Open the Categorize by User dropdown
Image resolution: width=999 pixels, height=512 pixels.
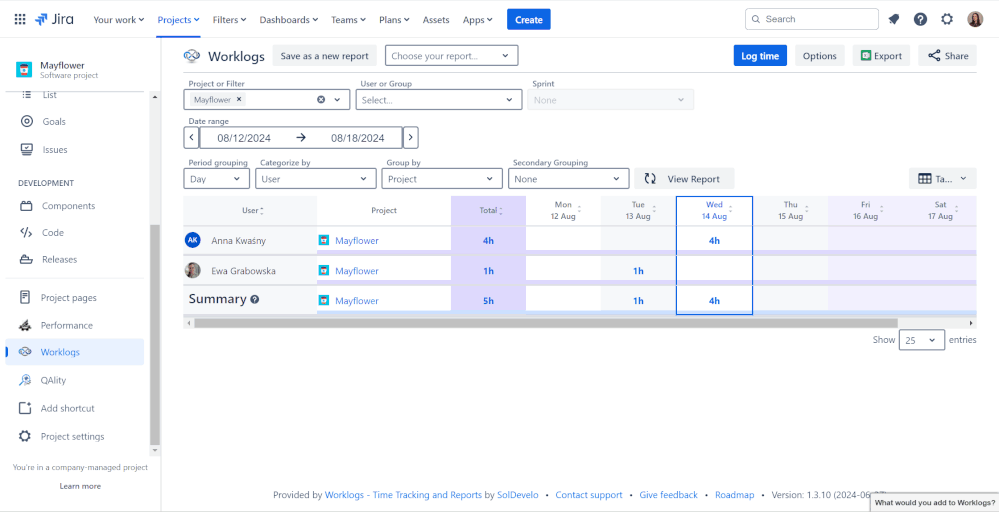click(x=315, y=179)
